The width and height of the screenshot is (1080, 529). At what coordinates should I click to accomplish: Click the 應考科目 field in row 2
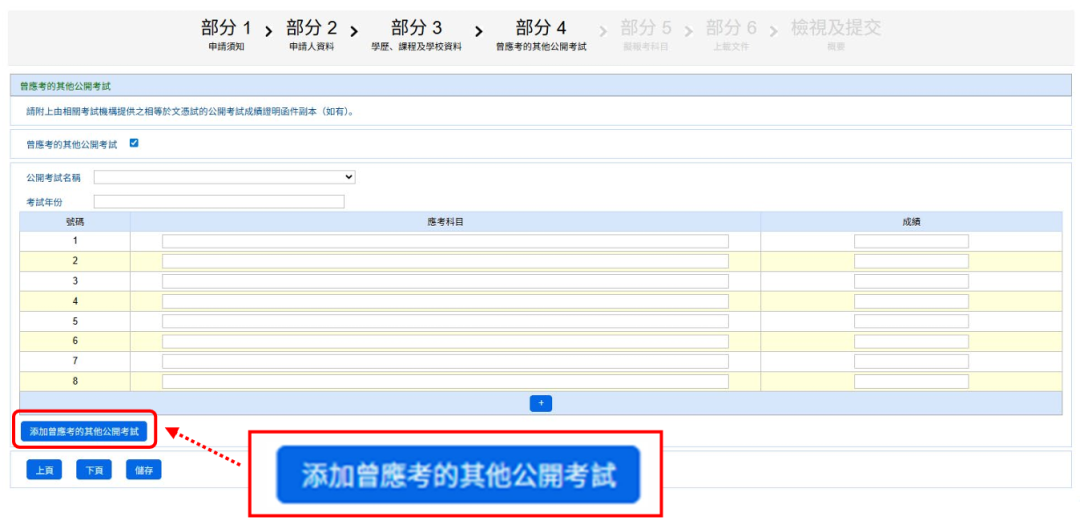[x=445, y=261]
